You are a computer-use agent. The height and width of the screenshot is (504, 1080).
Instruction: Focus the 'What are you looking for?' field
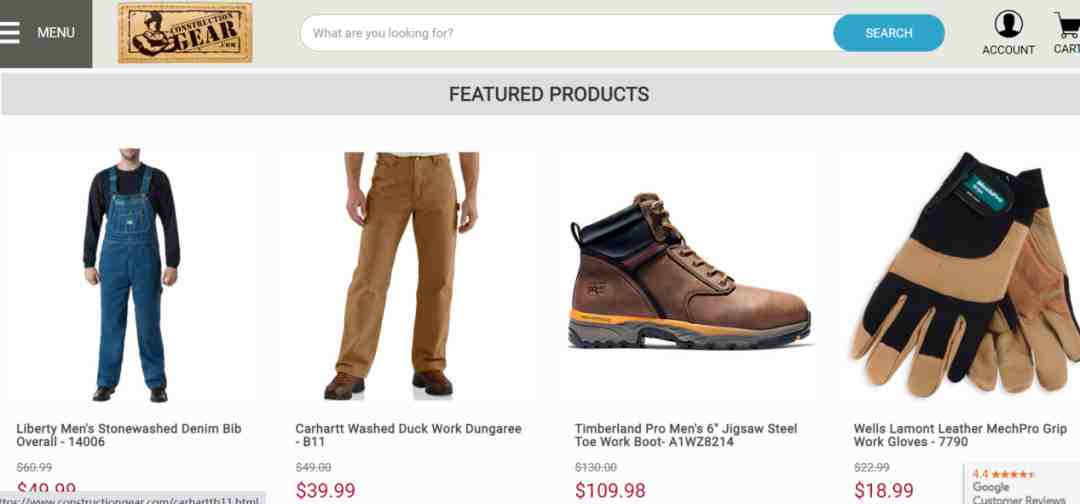click(x=567, y=33)
